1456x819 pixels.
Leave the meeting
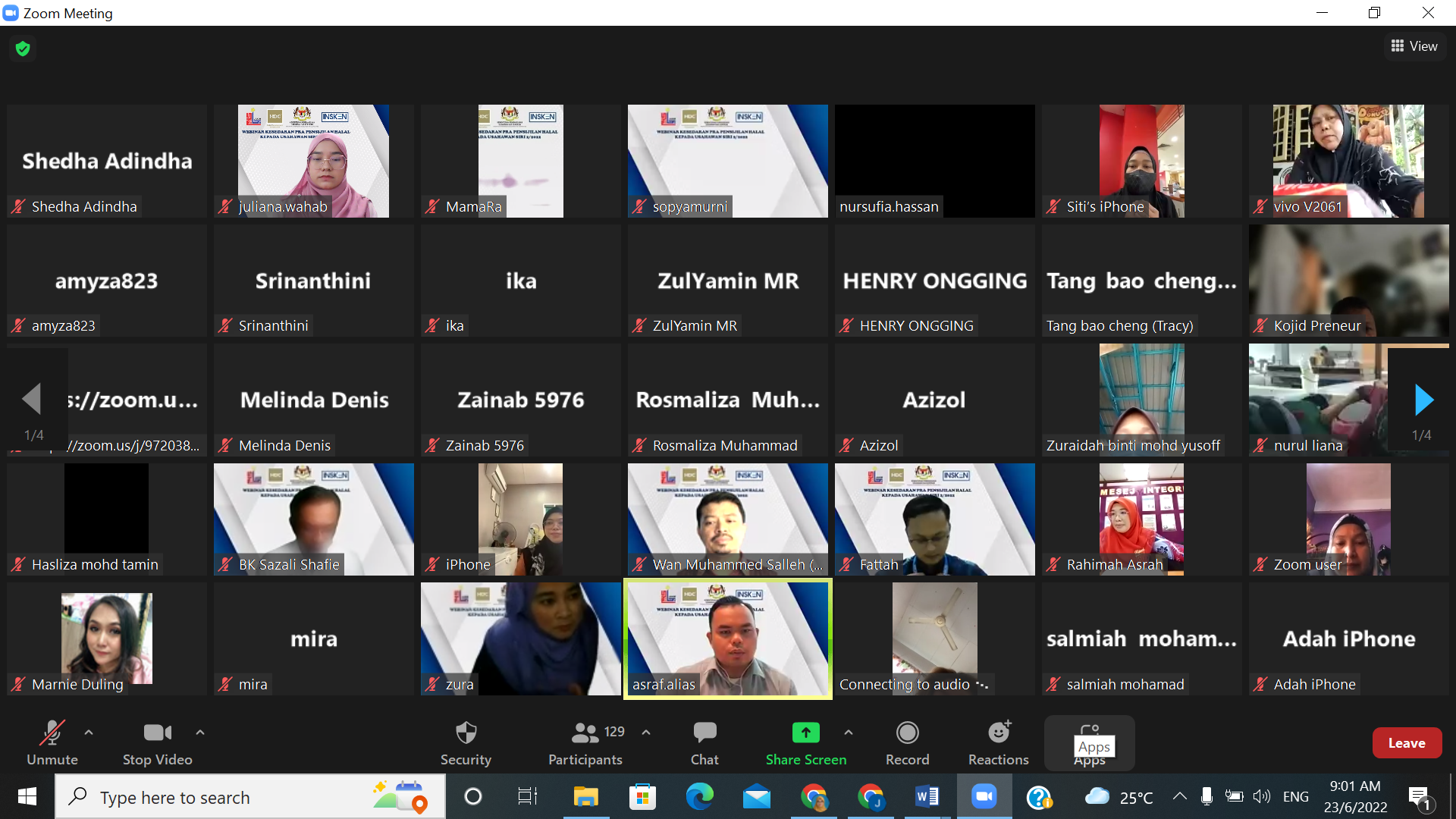[x=1406, y=743]
